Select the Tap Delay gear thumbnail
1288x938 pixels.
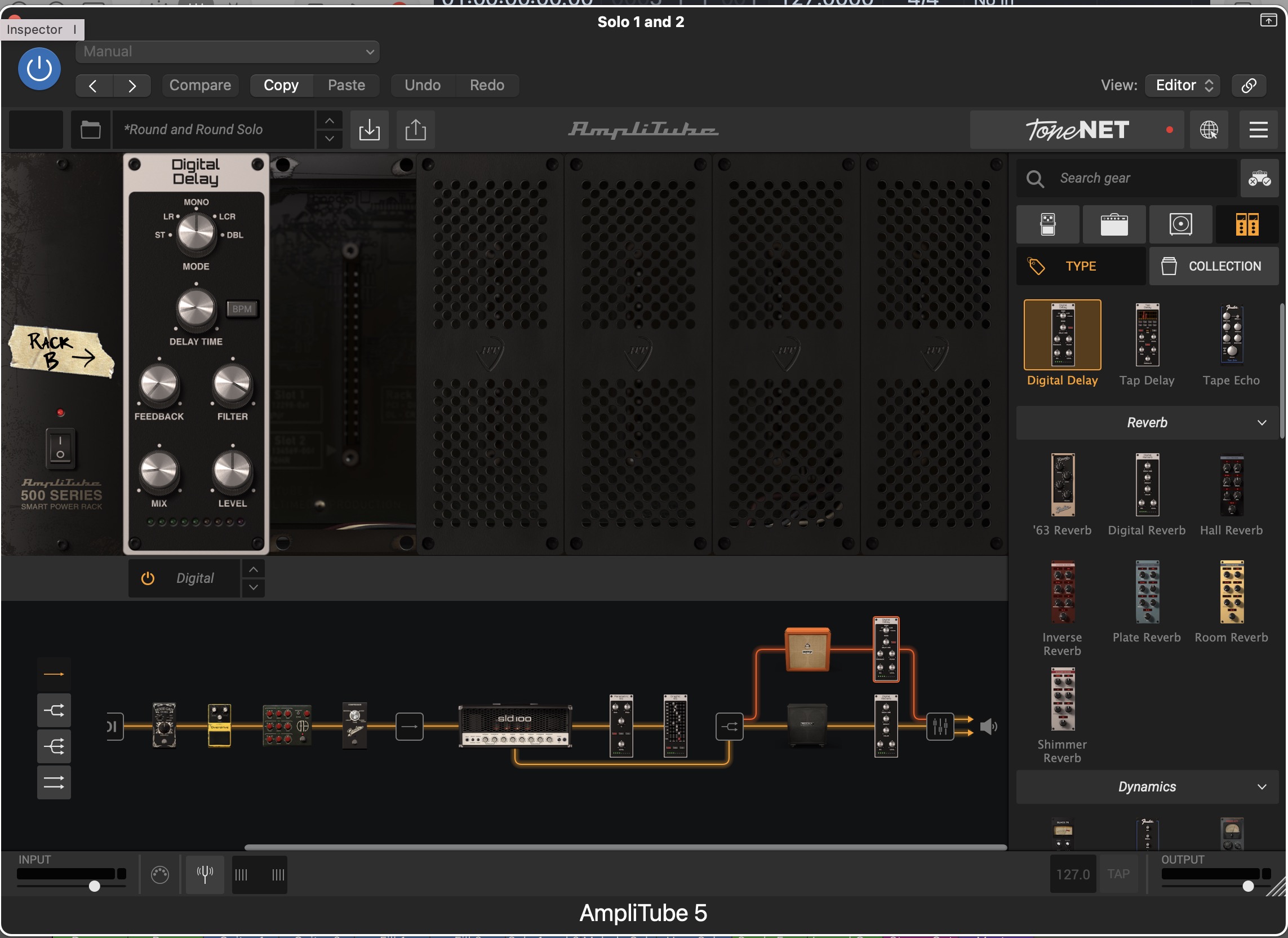(x=1147, y=335)
